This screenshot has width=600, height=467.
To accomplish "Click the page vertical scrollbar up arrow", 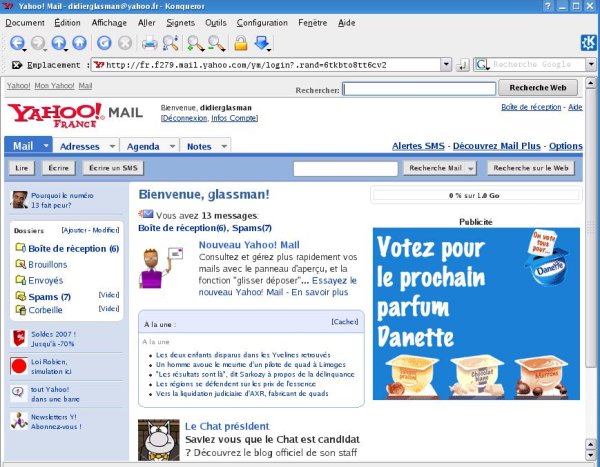I will (590, 83).
